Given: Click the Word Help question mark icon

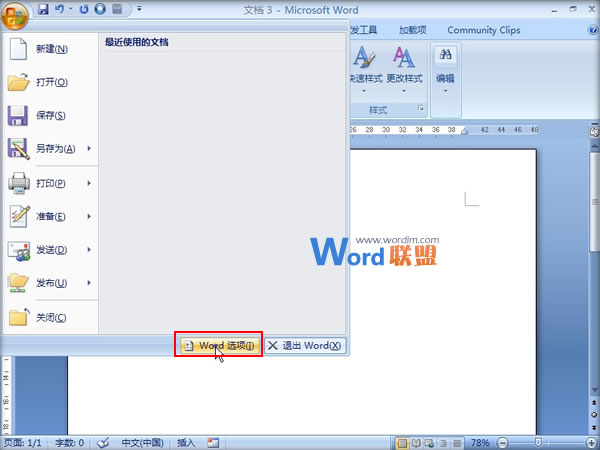Looking at the screenshot, I should click(593, 30).
